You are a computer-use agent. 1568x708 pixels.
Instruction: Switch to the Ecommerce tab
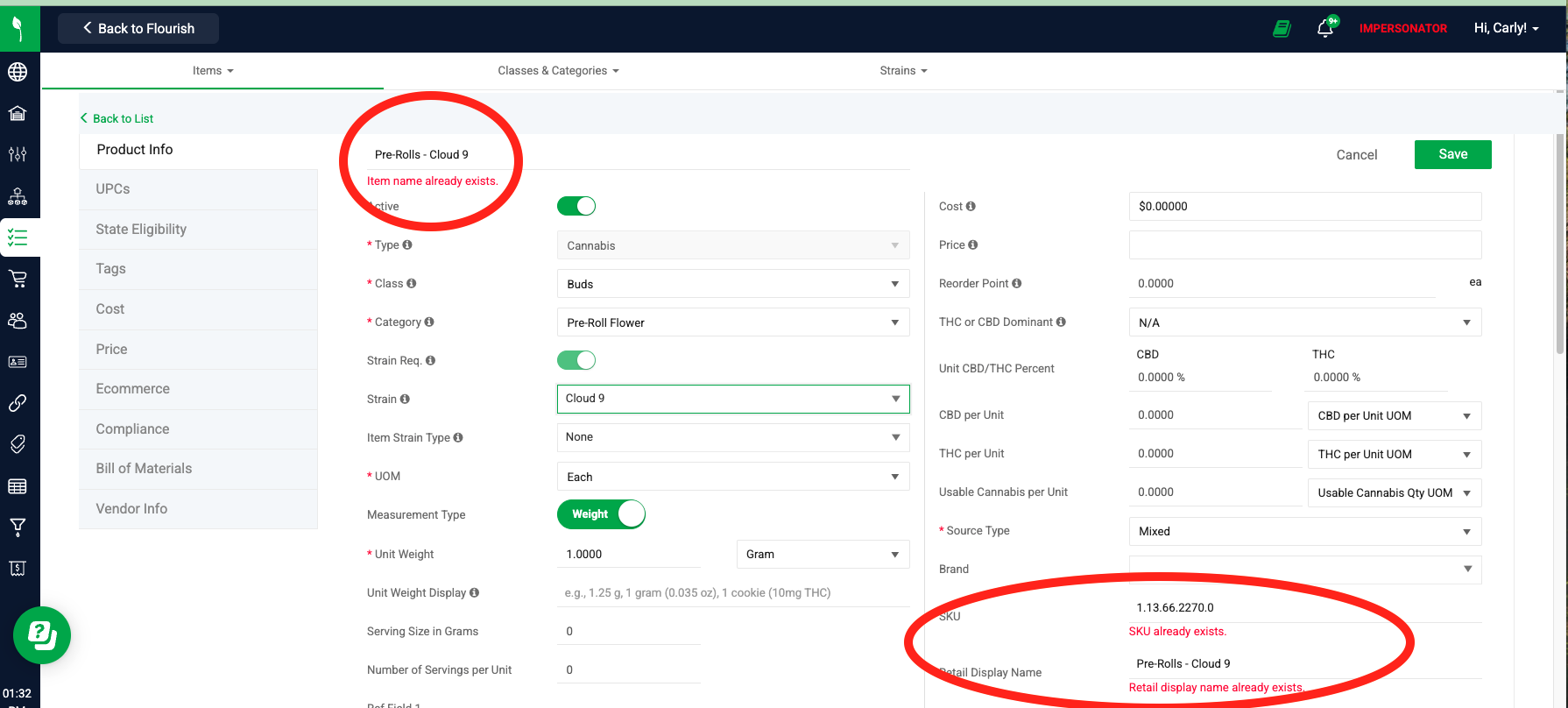pyautogui.click(x=198, y=389)
